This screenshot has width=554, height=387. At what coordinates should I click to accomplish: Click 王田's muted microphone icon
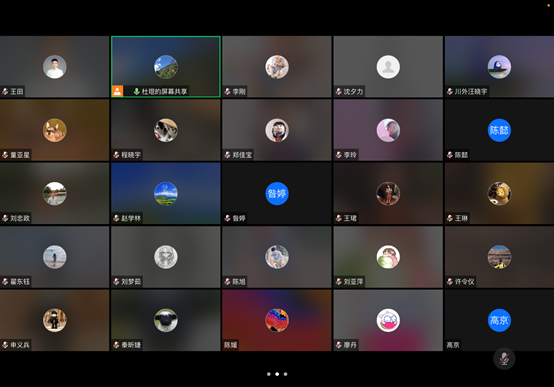(5, 92)
